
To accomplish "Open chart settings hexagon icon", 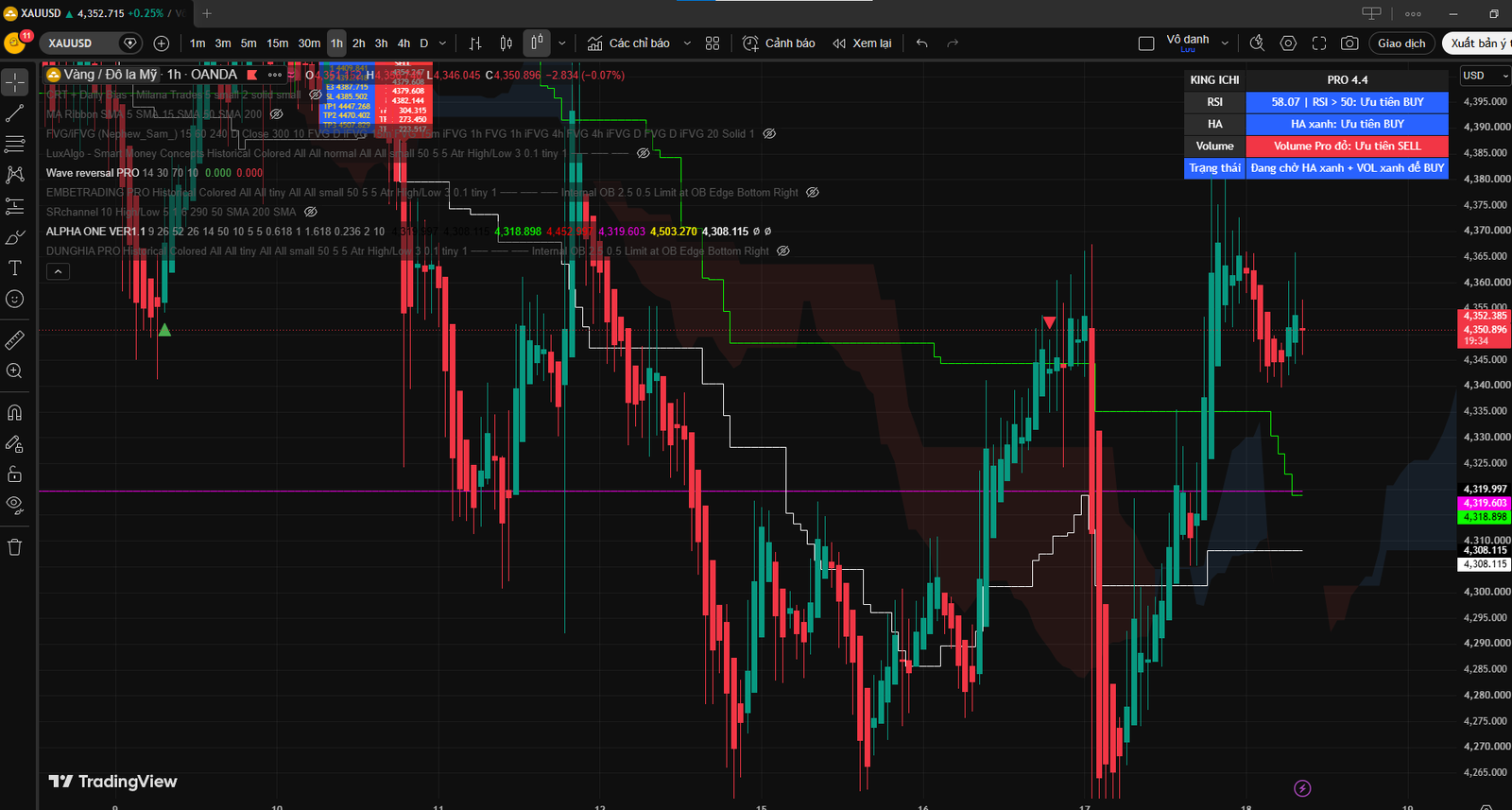I will (1288, 43).
